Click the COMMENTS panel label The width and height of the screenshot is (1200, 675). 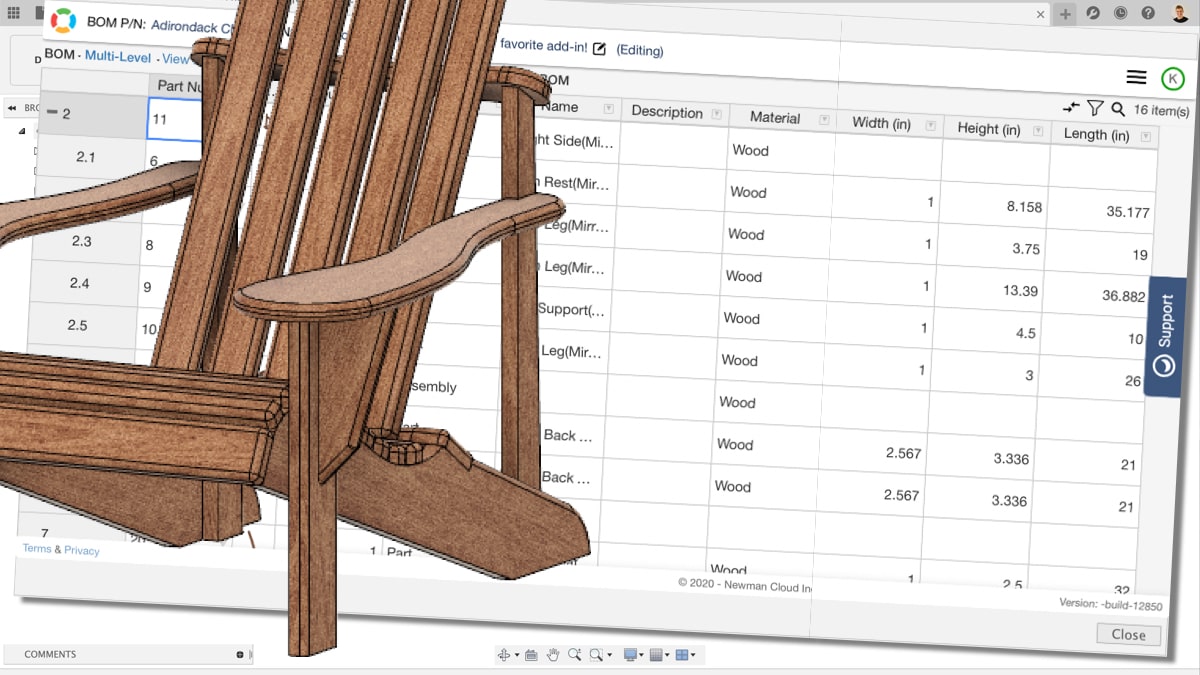point(50,654)
